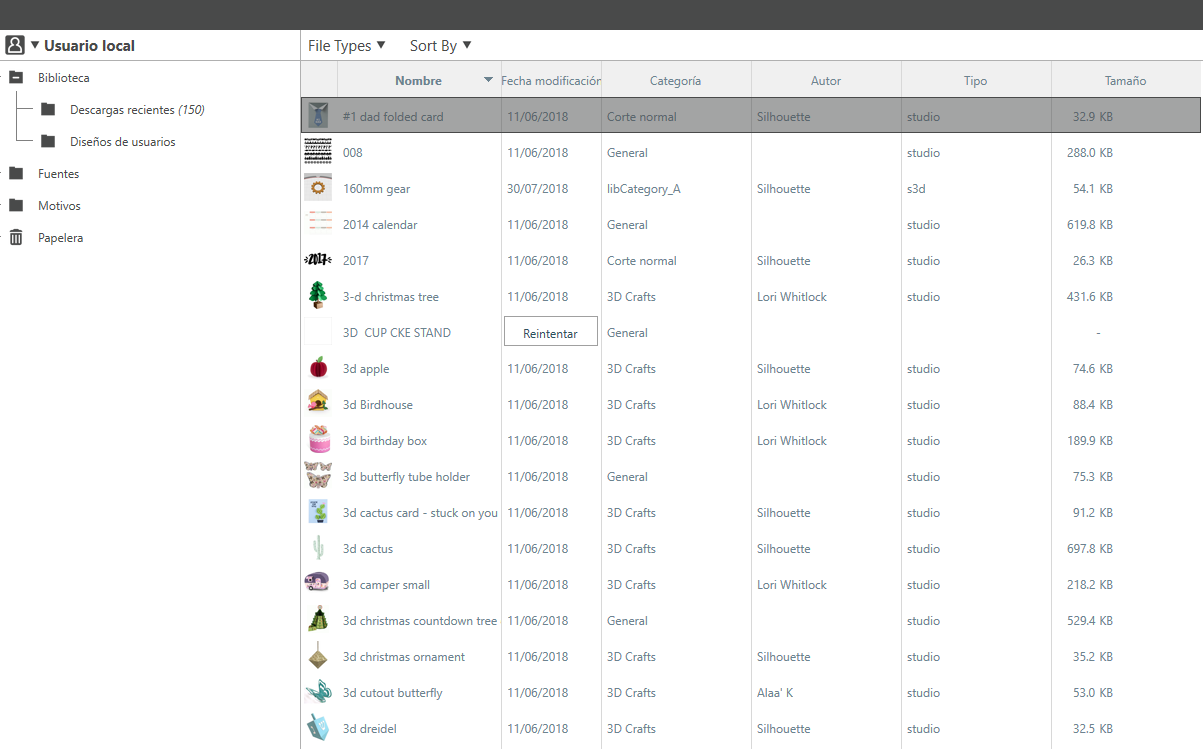Click the size value '529.4 KB'

coord(1090,621)
